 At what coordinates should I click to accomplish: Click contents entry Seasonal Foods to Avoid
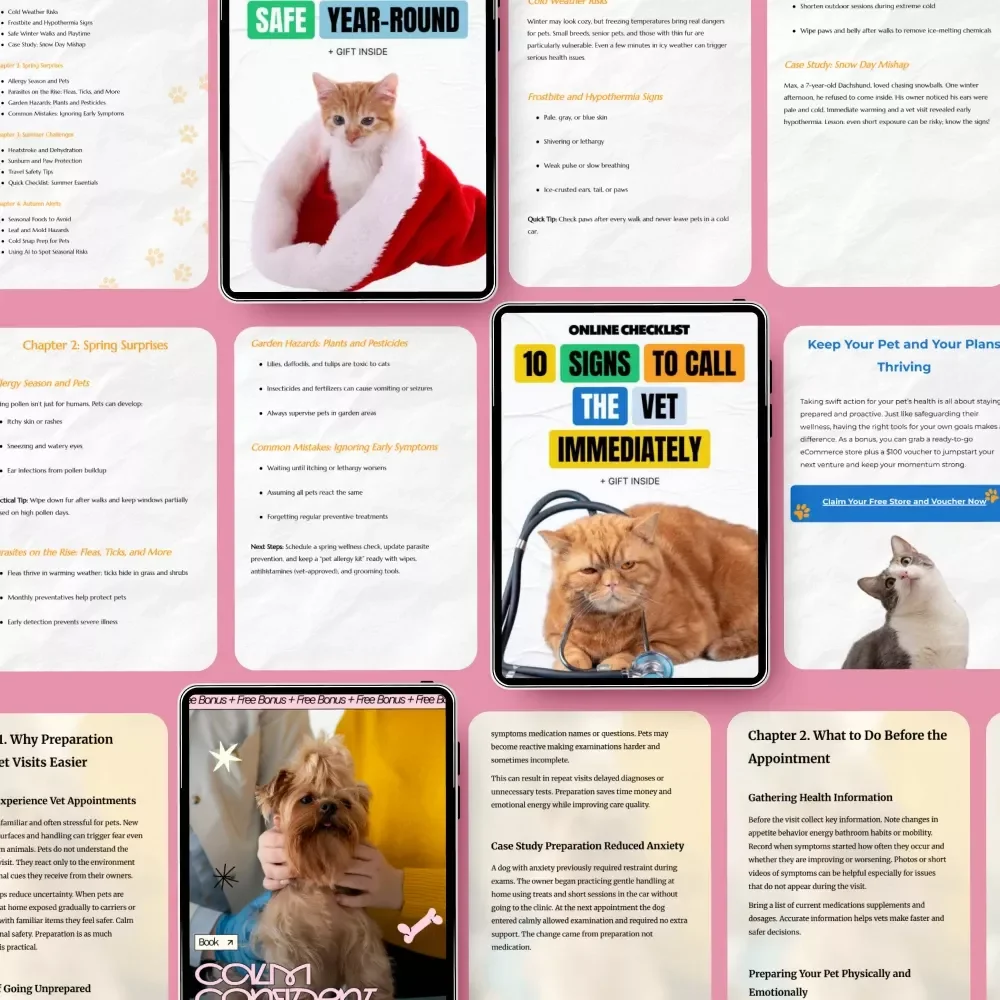tap(40, 219)
